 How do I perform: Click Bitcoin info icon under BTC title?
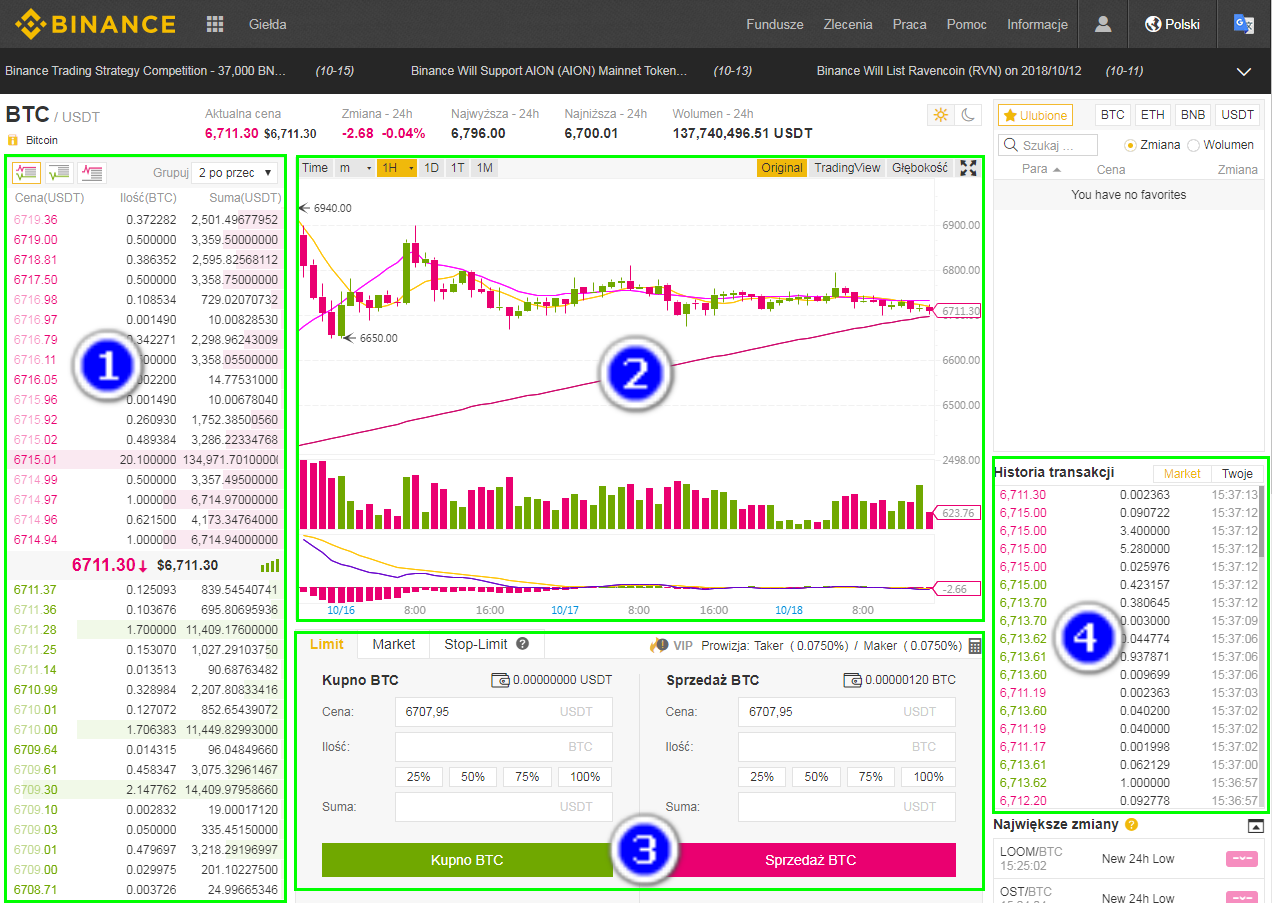pyautogui.click(x=14, y=140)
